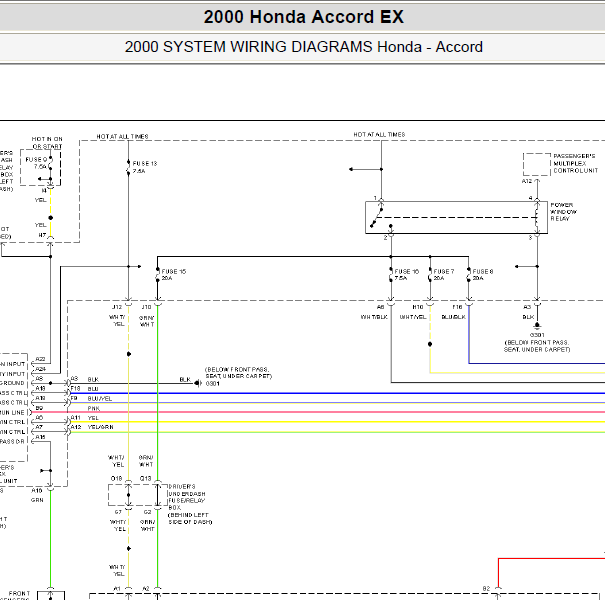Screen dimensions: 605x600
Task: Click the 'A10' pin label above GRN
Action: [x=37, y=491]
